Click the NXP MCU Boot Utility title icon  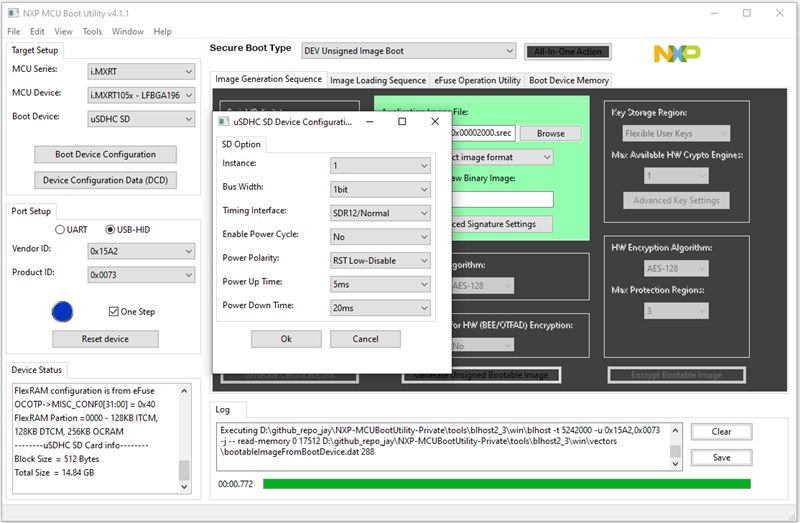pos(13,13)
